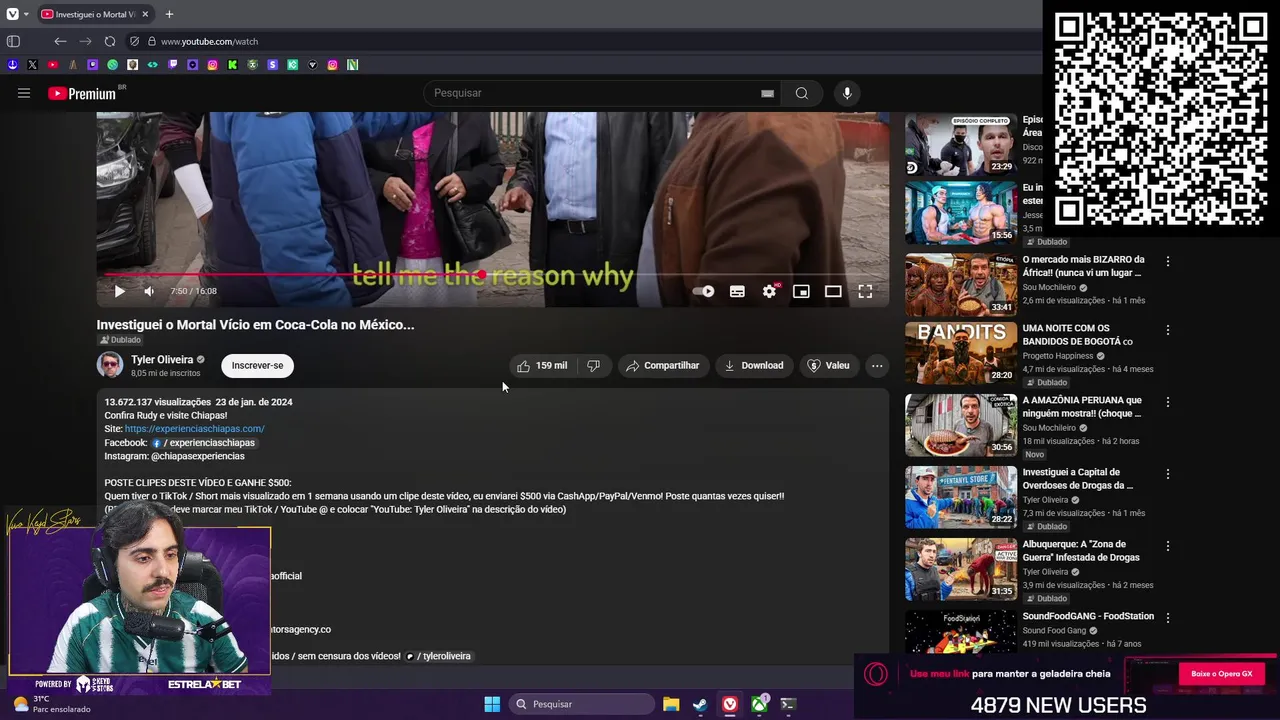Enter fullscreen mode

pyautogui.click(x=865, y=291)
